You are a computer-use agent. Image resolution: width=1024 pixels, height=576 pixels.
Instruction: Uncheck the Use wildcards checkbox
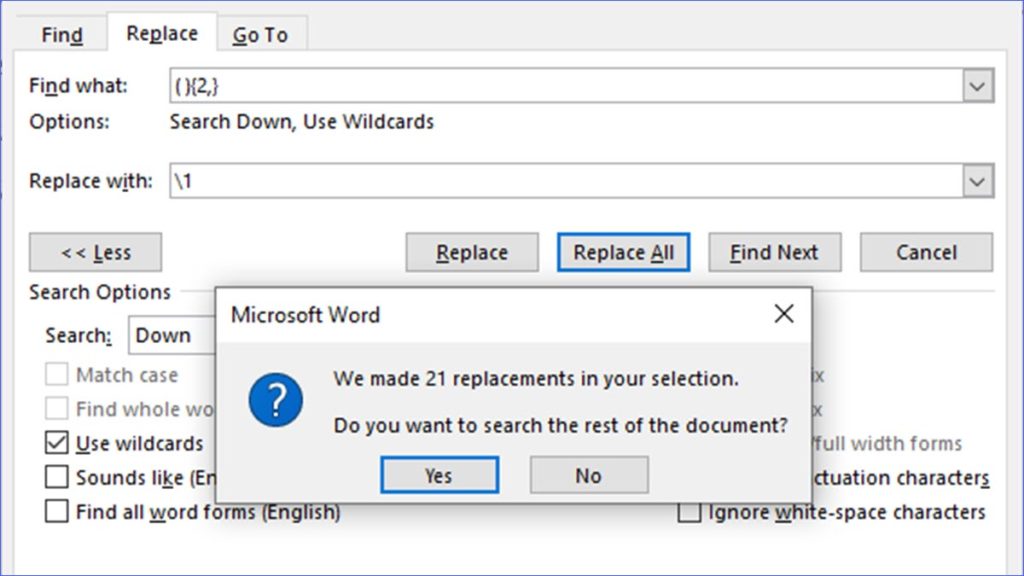(57, 443)
